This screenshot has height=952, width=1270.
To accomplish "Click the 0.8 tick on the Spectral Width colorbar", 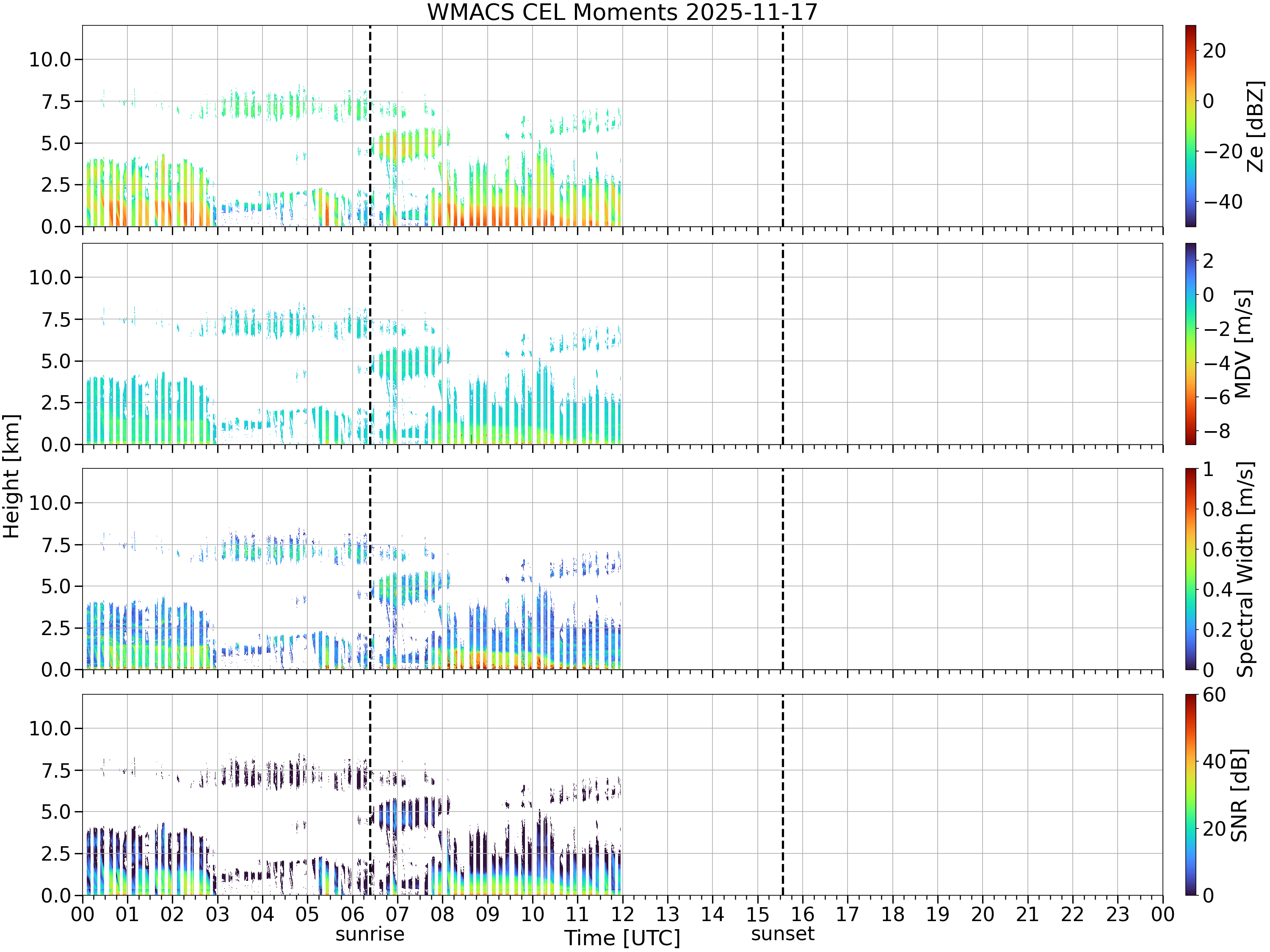I will (x=1218, y=509).
